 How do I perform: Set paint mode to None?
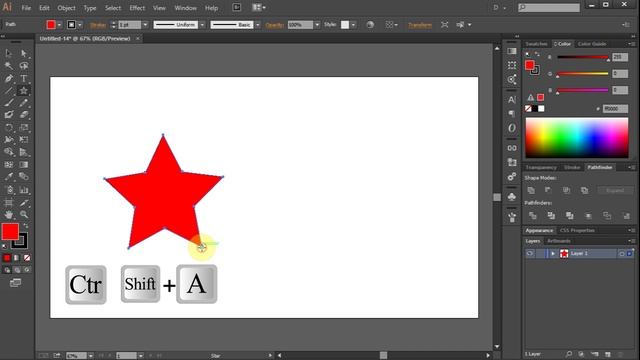[x=27, y=258]
